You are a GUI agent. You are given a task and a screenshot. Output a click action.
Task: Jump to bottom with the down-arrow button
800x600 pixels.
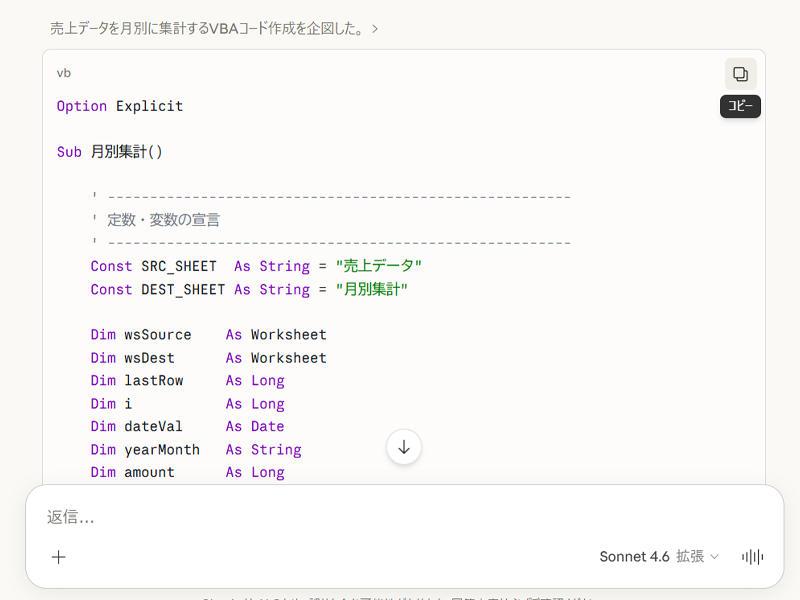(404, 447)
